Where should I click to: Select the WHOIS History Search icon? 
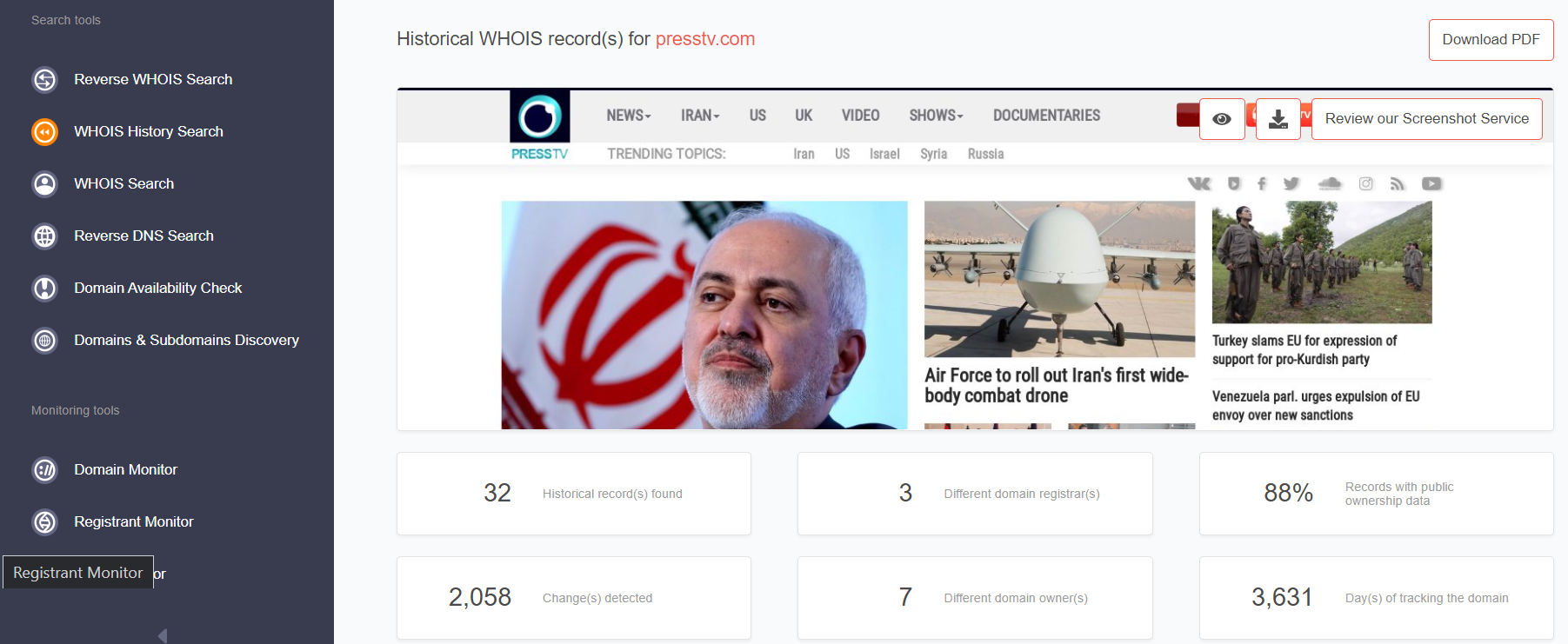[44, 132]
